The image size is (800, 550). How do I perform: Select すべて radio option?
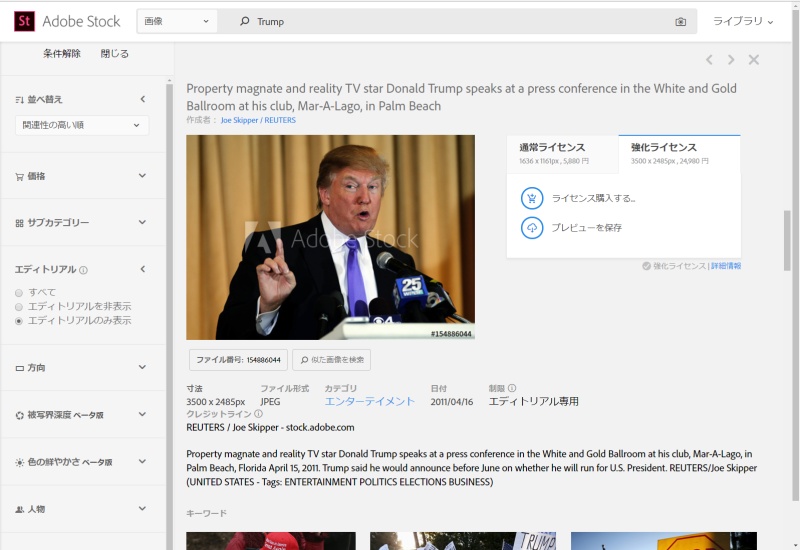click(x=19, y=293)
